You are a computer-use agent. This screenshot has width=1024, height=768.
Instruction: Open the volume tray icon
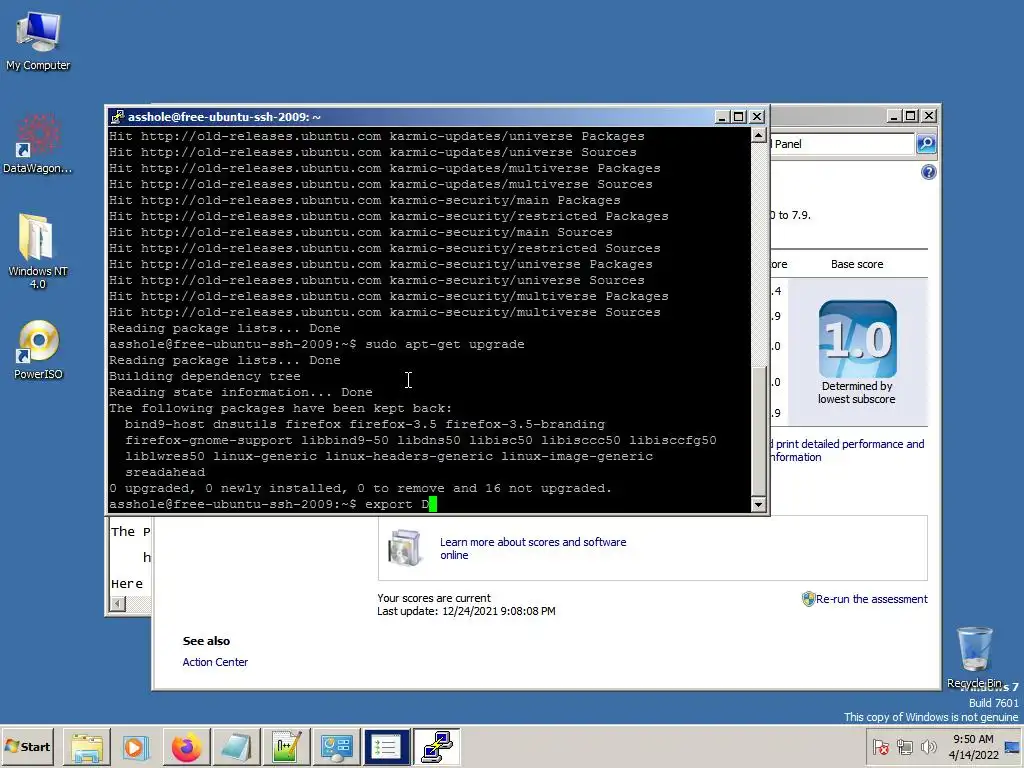point(928,747)
